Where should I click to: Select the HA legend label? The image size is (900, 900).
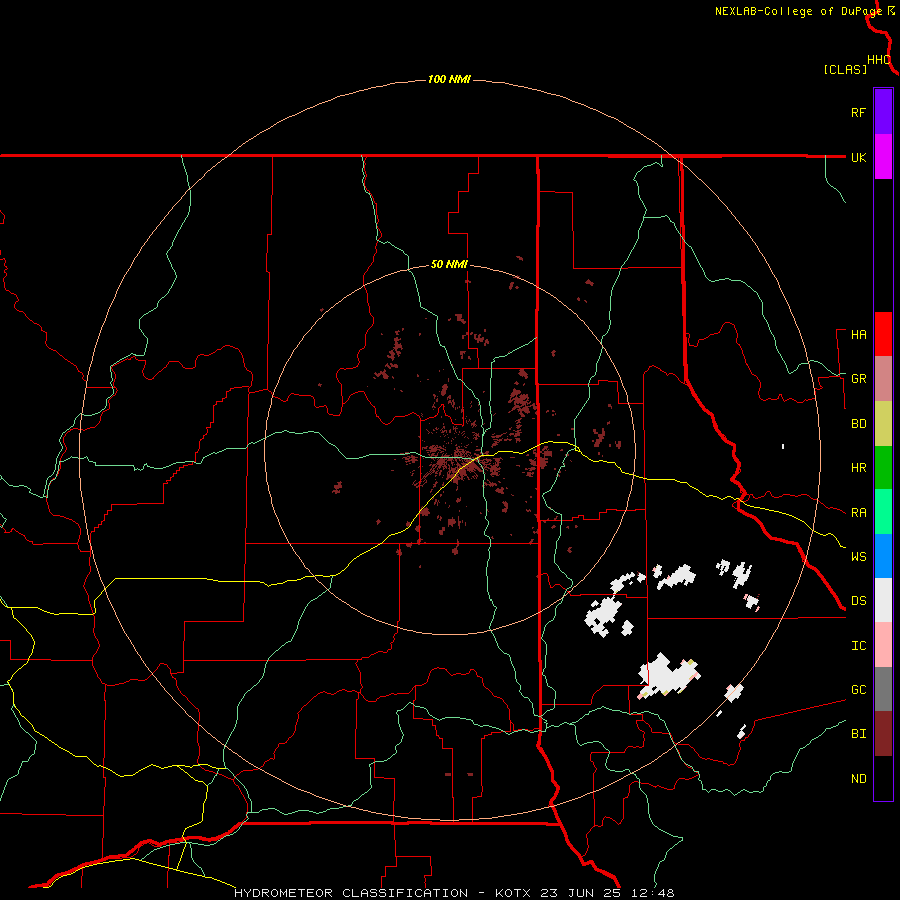[x=858, y=335]
